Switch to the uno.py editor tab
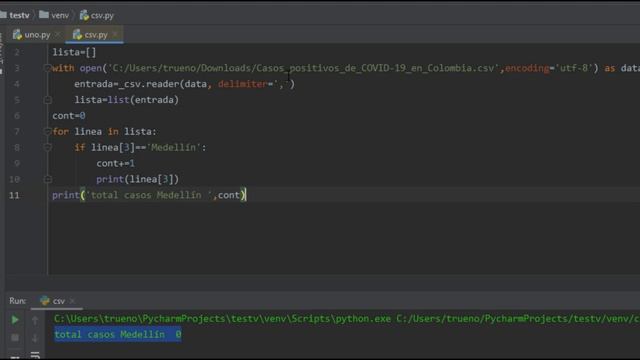This screenshot has width=640, height=360. click(x=32, y=35)
